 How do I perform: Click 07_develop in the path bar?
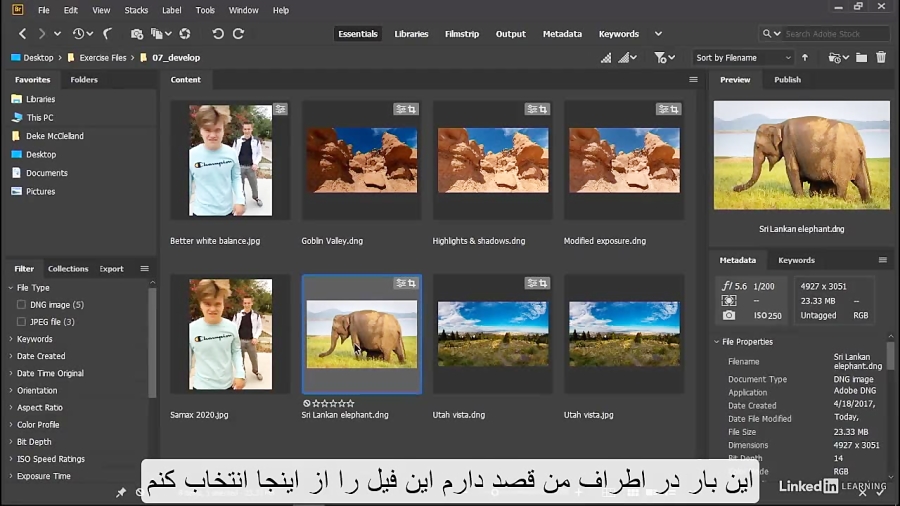tap(176, 58)
